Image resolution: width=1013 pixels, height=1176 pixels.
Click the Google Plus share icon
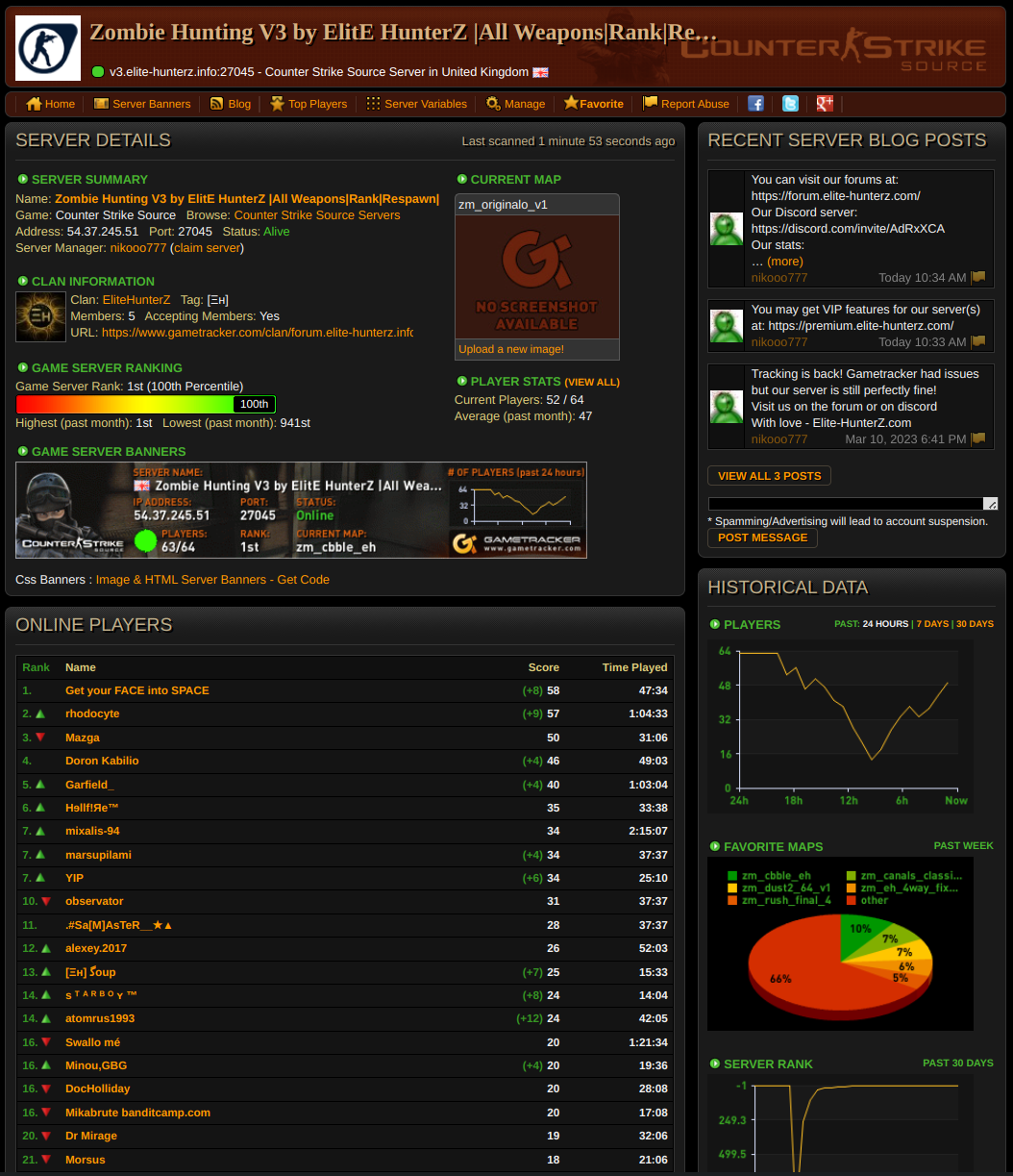pyautogui.click(x=825, y=104)
